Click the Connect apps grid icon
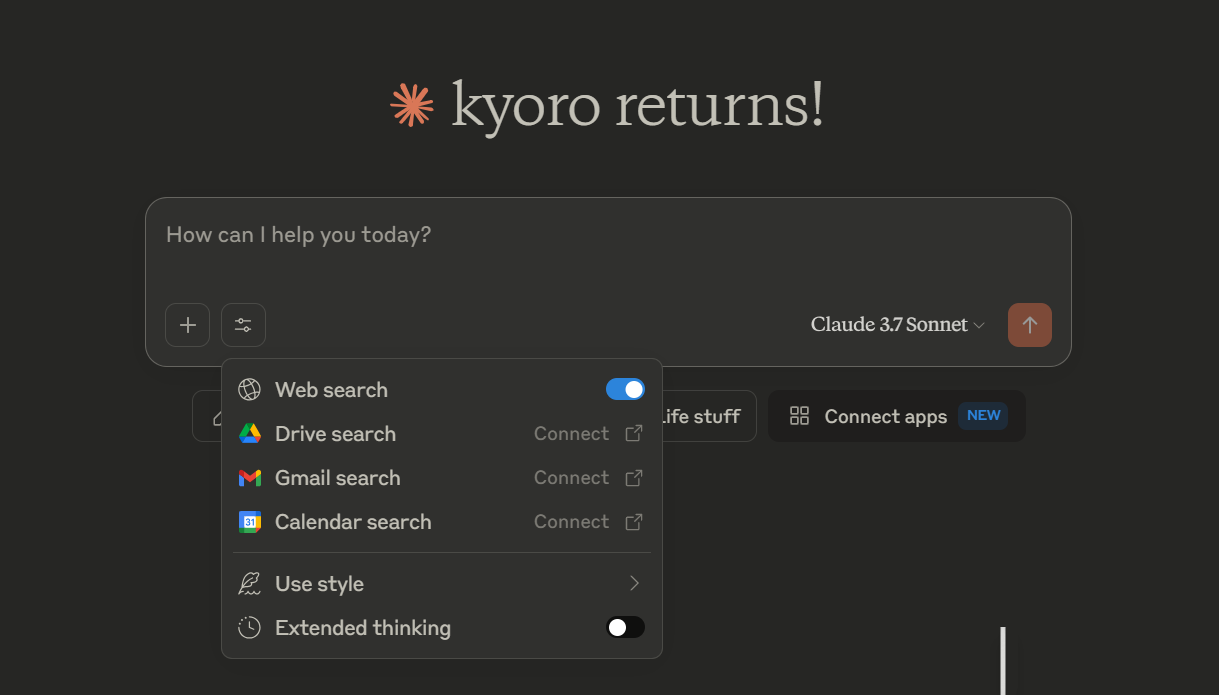1219x695 pixels. [x=799, y=416]
